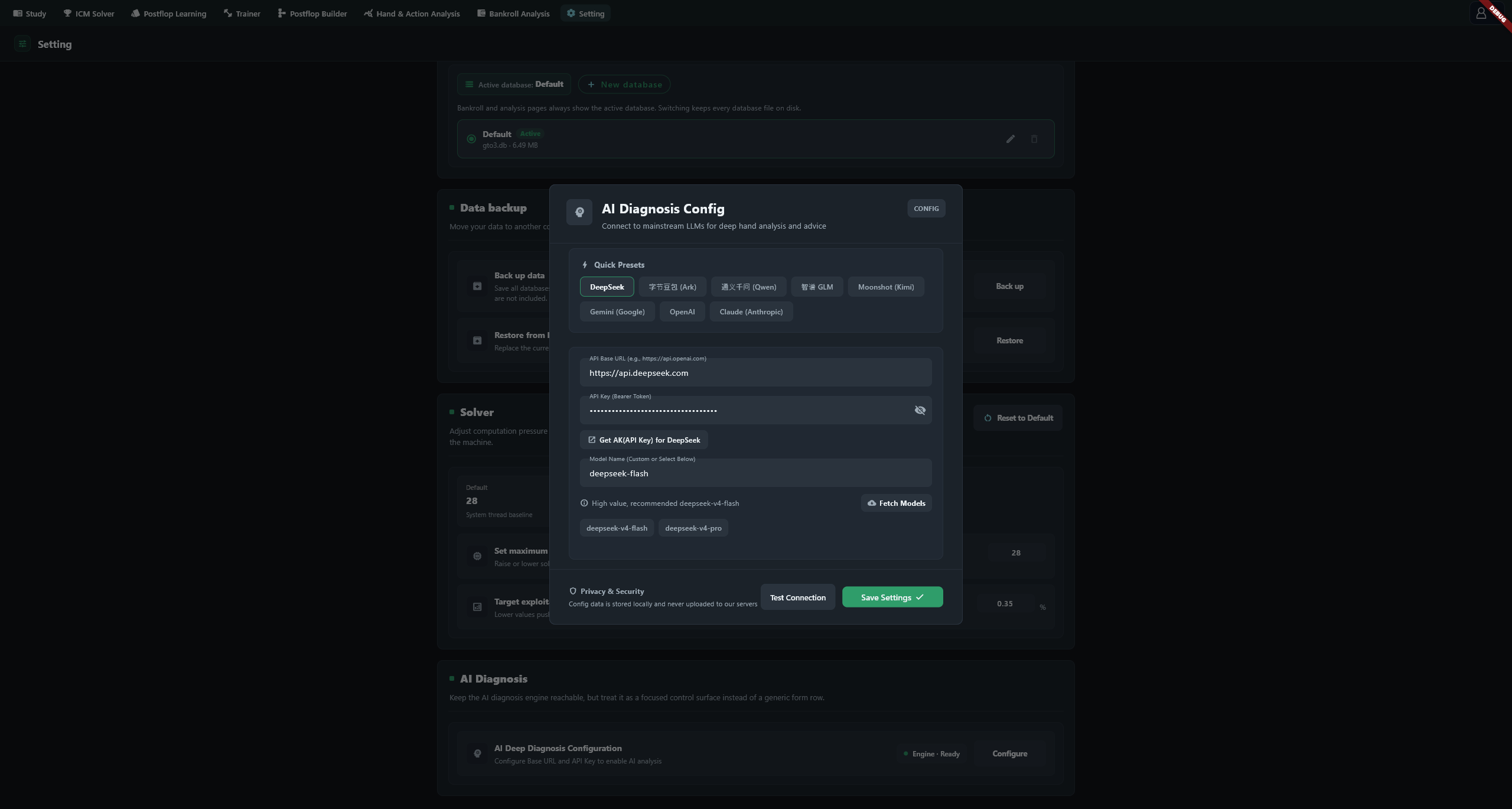1512x809 pixels.
Task: Click the API Base URL field
Action: (x=755, y=372)
